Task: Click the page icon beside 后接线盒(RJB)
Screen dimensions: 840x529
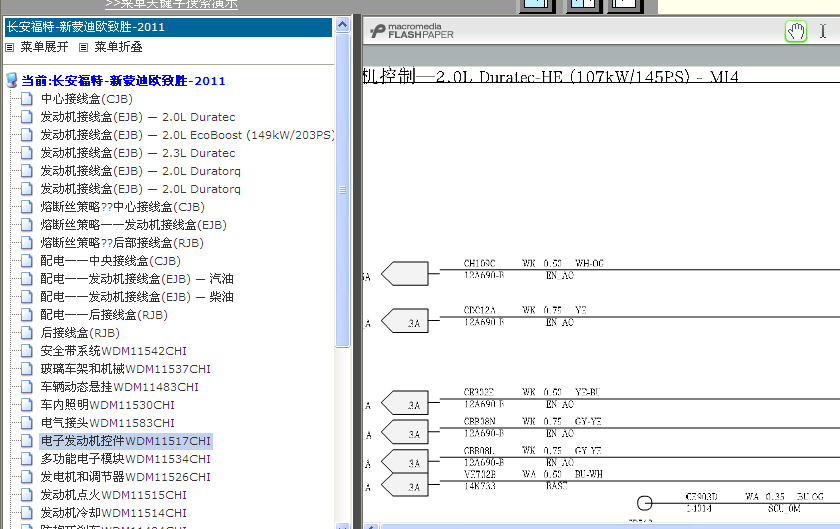Action: [27, 333]
